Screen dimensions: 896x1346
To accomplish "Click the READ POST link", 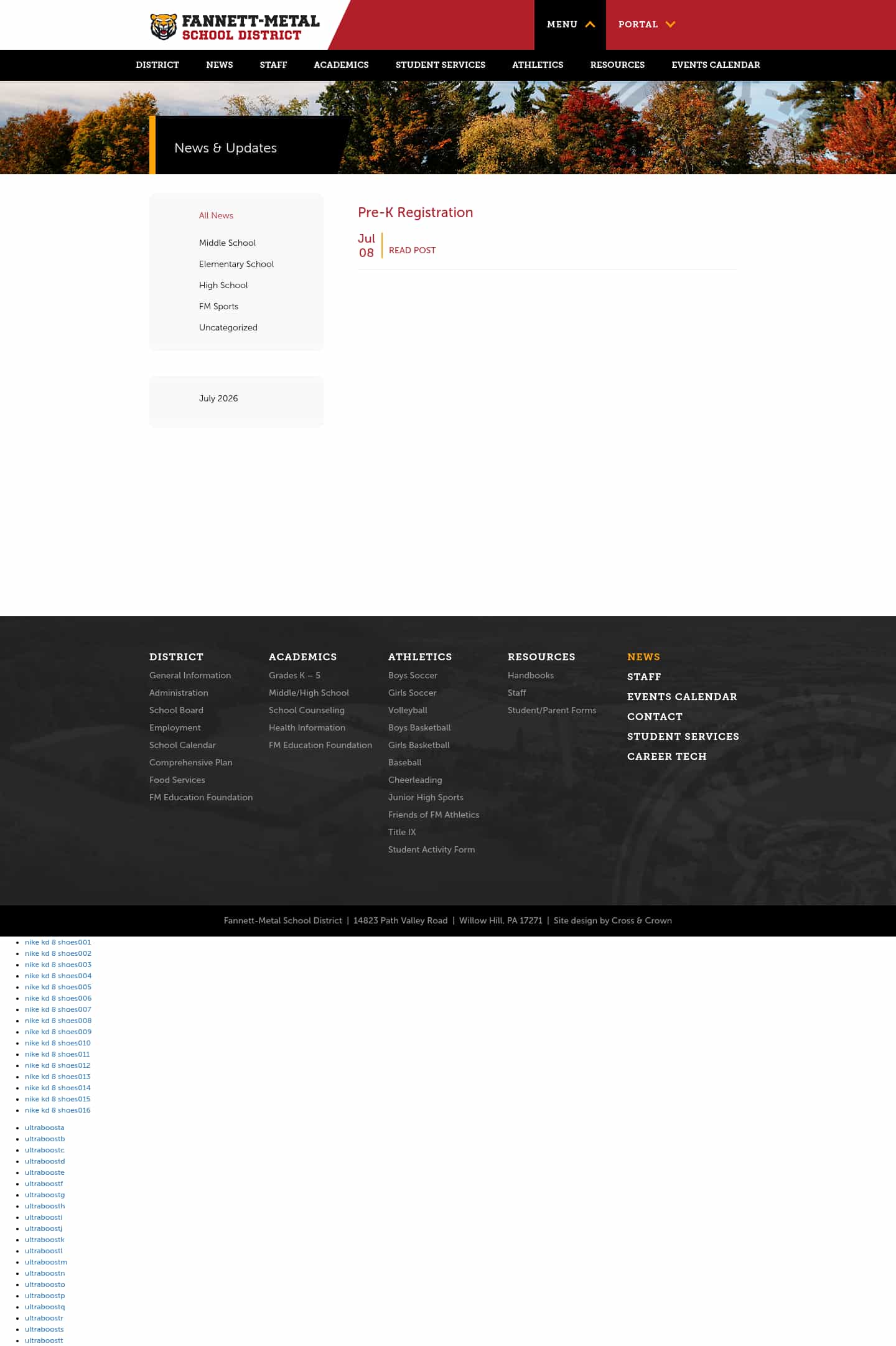I will tap(412, 250).
